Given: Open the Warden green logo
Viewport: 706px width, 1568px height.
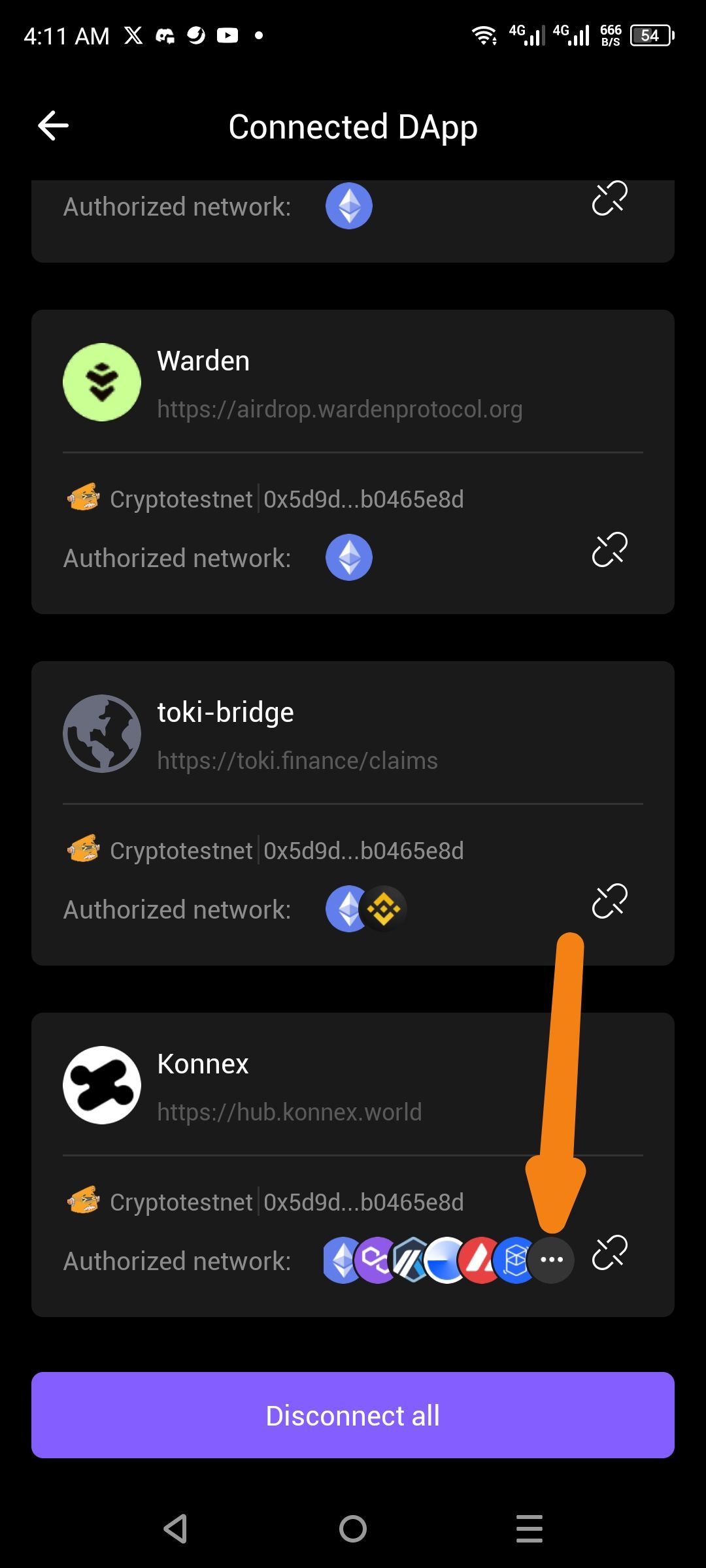Looking at the screenshot, I should pyautogui.click(x=102, y=382).
